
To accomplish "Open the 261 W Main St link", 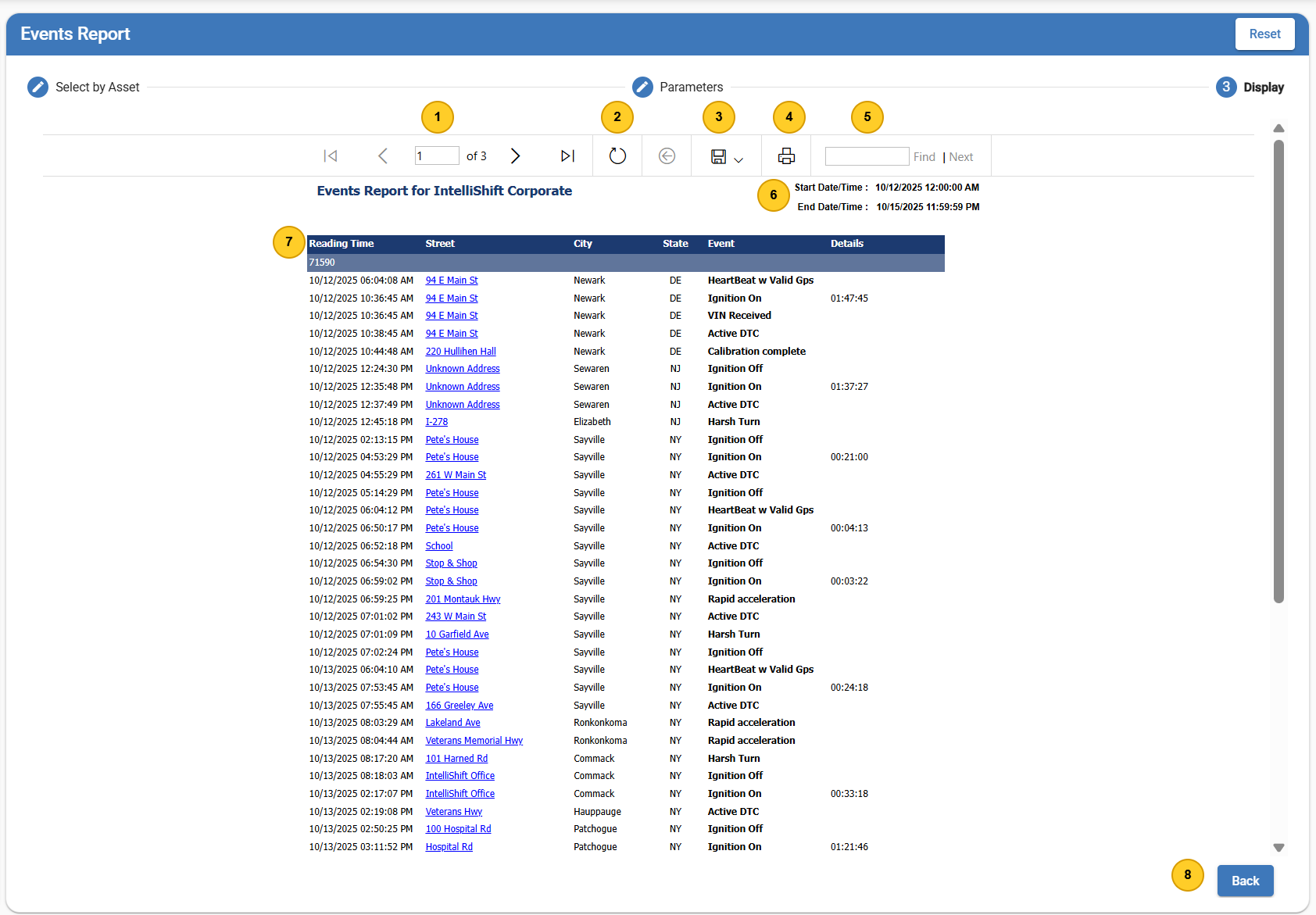I will click(x=456, y=475).
